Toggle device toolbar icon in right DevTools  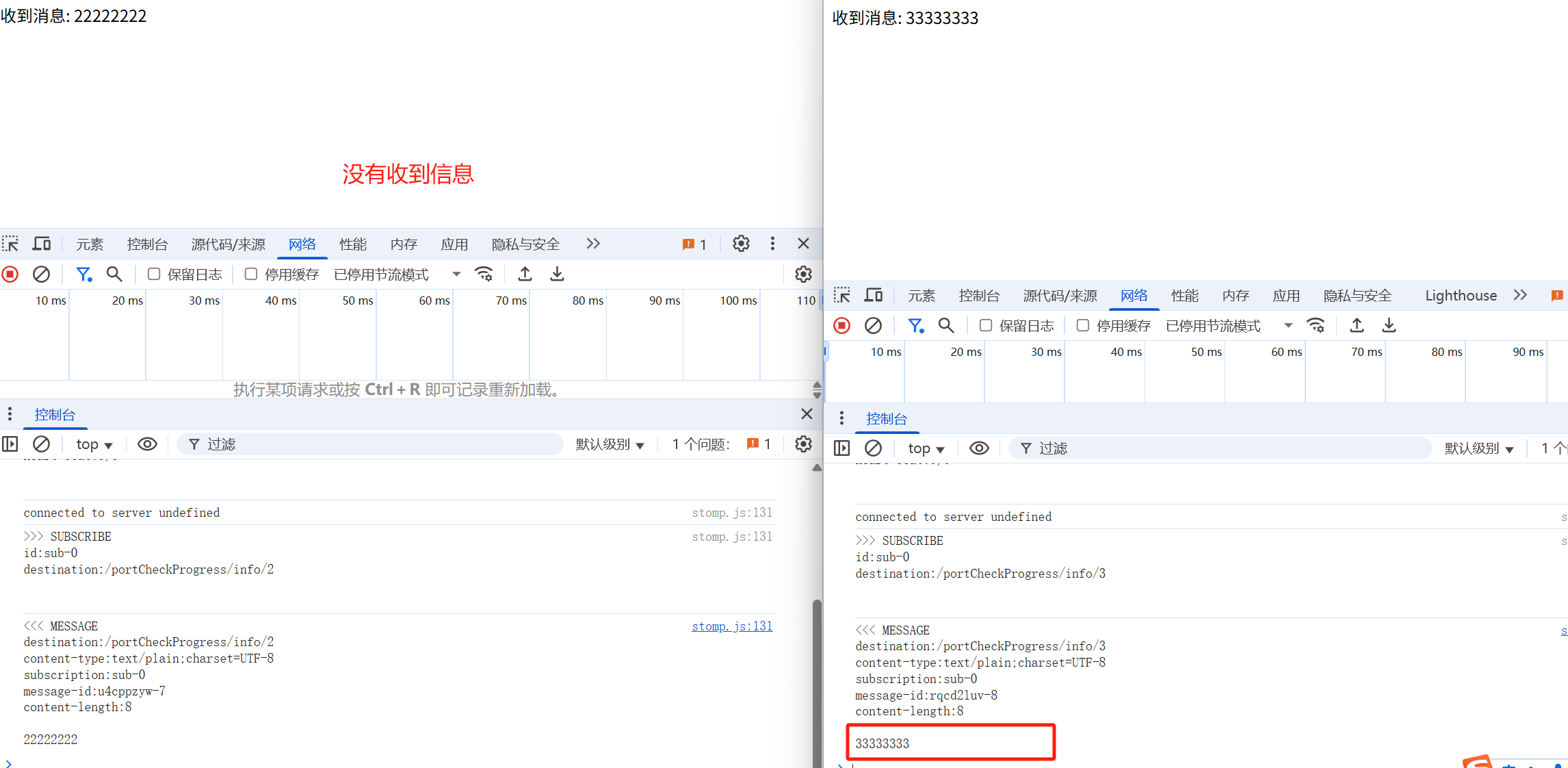(x=874, y=295)
